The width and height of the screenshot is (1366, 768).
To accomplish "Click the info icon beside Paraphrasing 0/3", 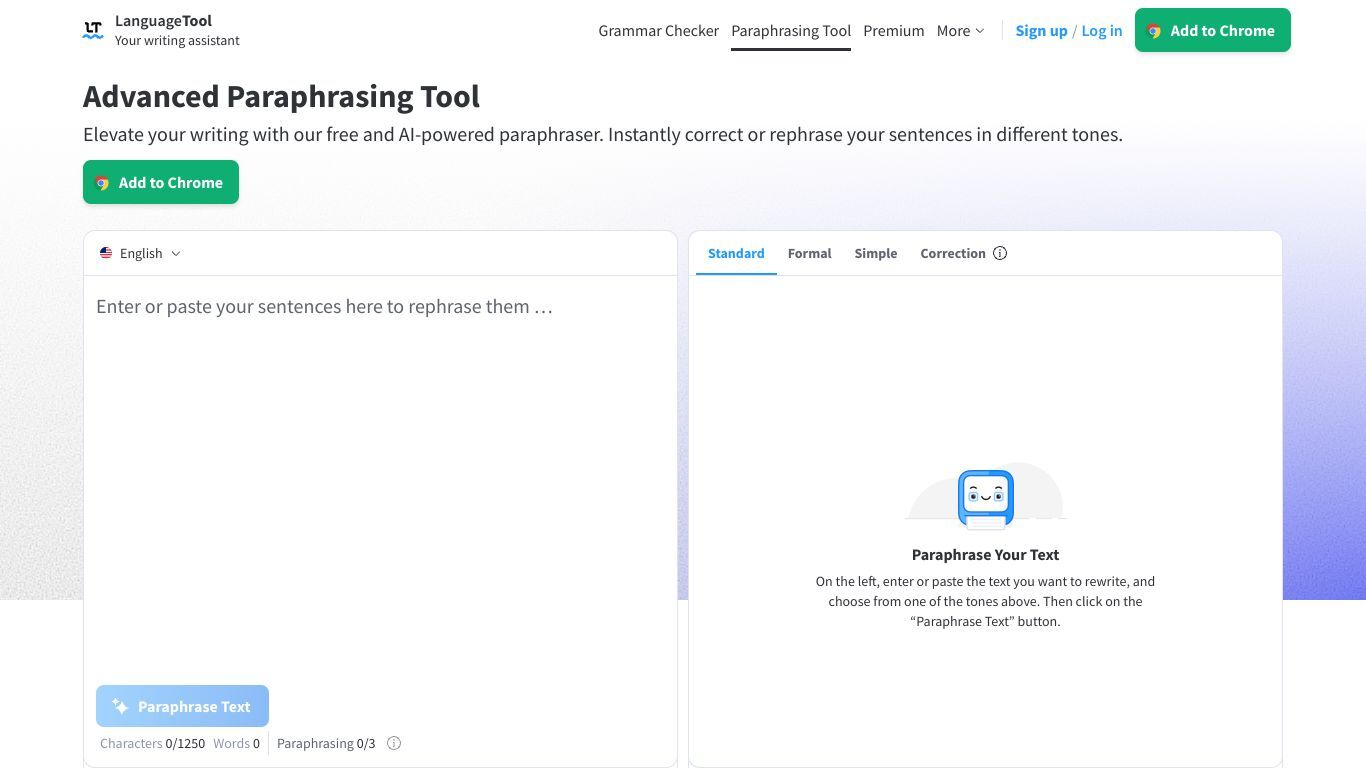I will pyautogui.click(x=394, y=743).
